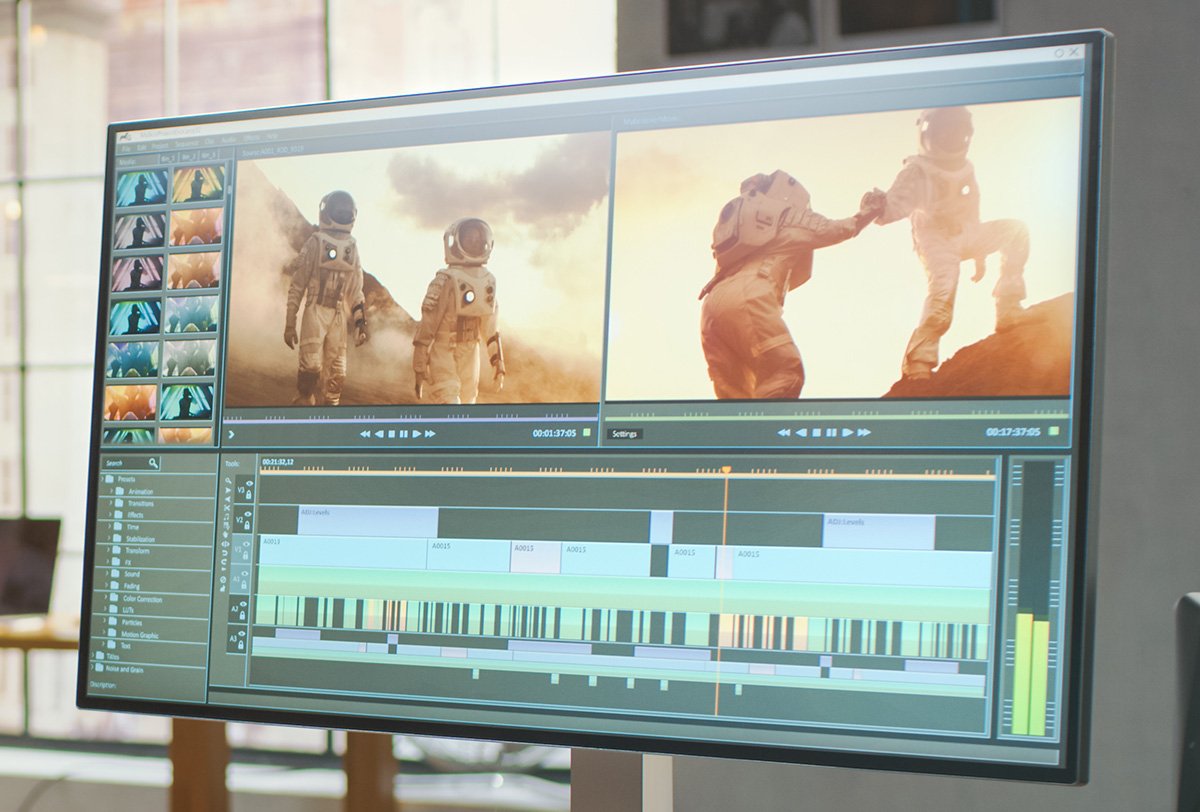Expand the Stabilization folder arrow
Image resolution: width=1200 pixels, height=812 pixels.
coord(110,539)
